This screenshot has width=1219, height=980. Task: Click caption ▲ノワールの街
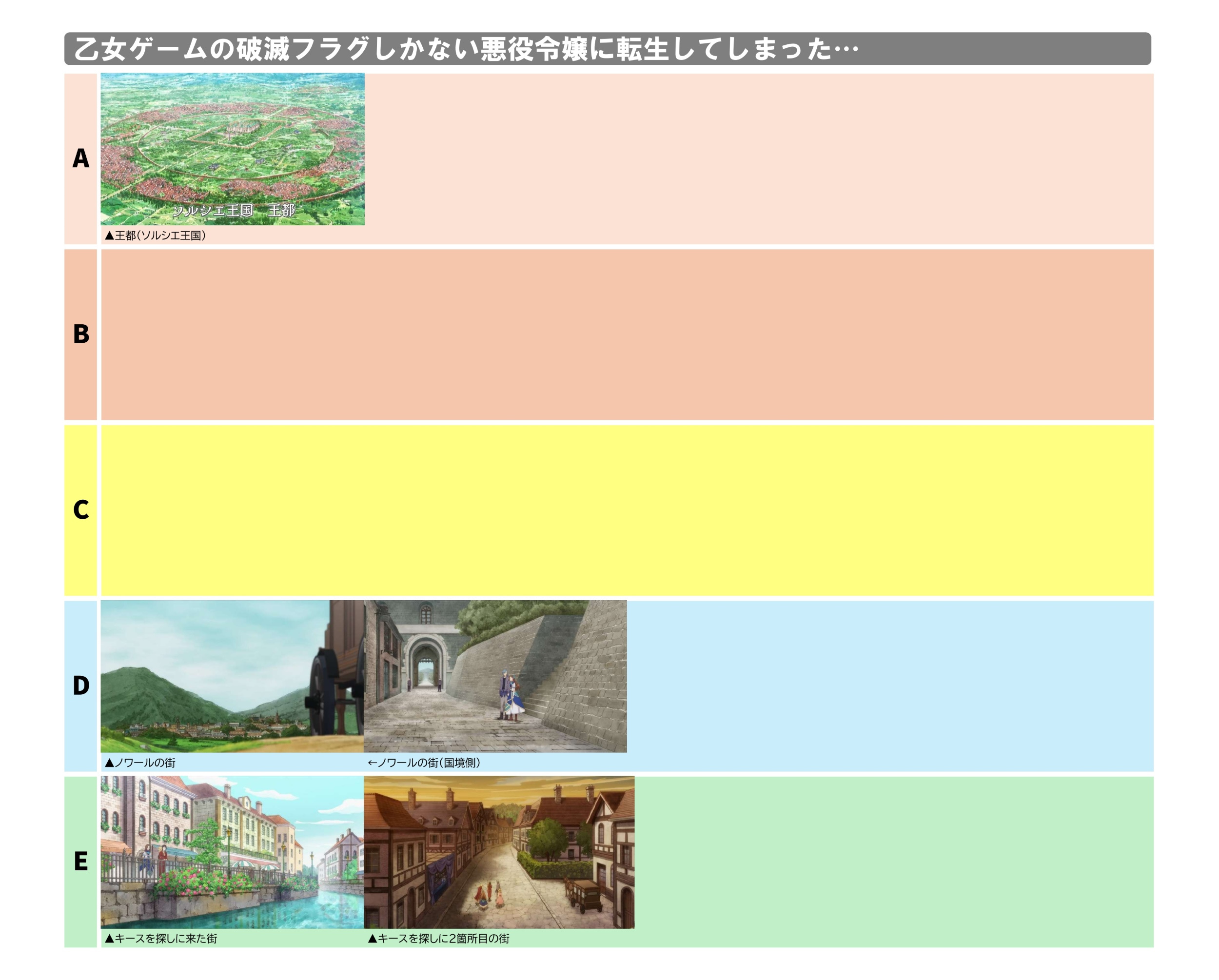click(x=140, y=763)
